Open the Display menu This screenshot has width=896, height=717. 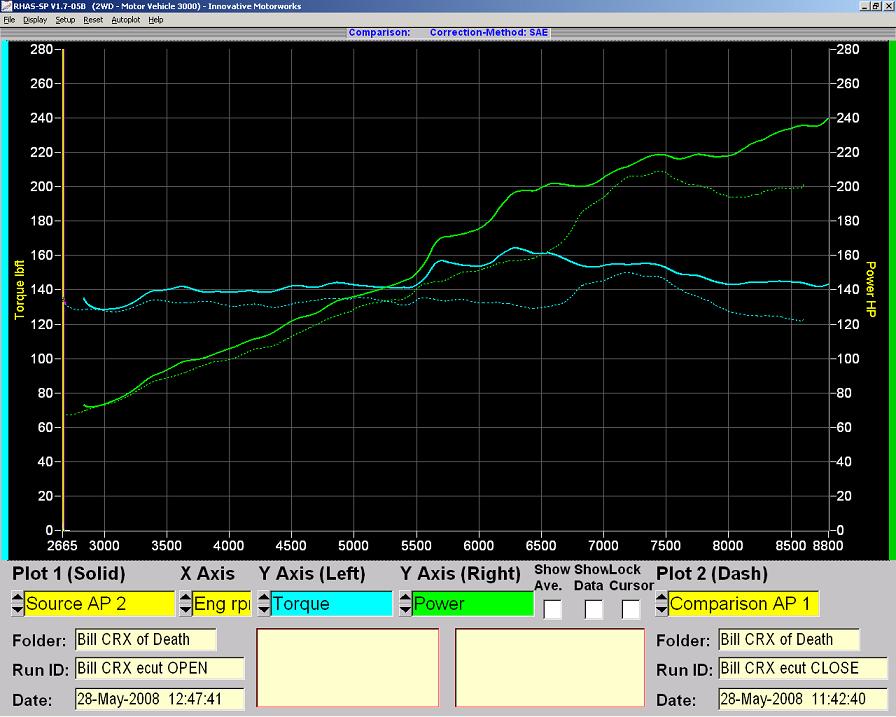coord(35,20)
